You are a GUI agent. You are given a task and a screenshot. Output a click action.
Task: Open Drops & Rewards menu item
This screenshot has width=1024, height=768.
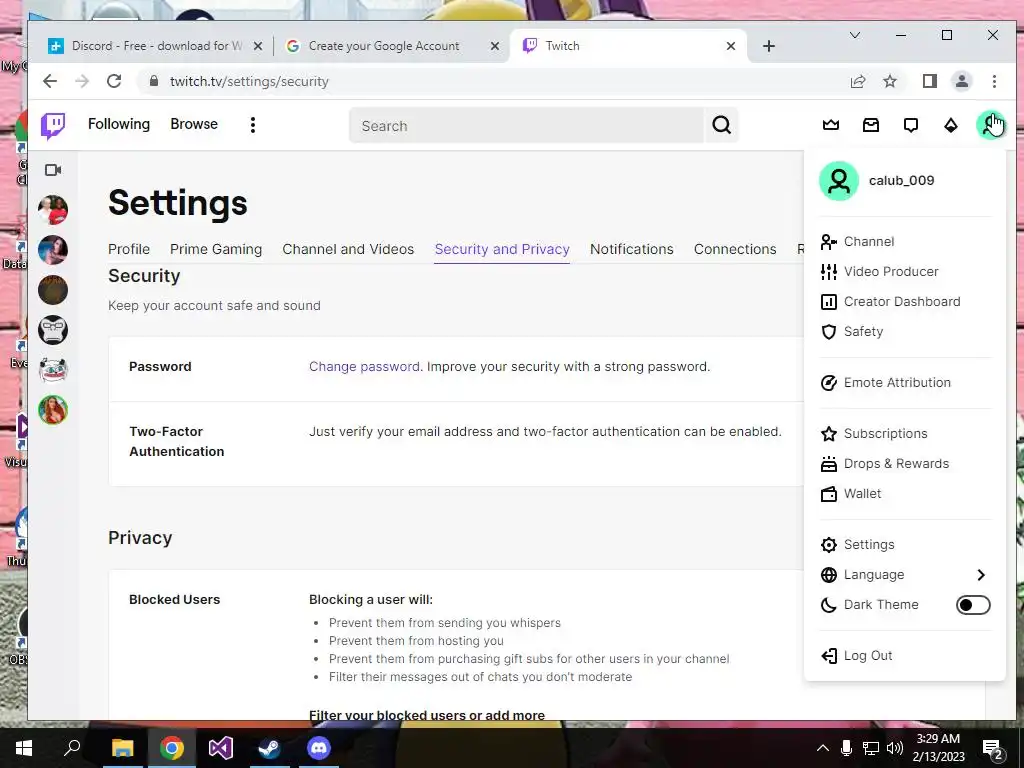point(905,464)
